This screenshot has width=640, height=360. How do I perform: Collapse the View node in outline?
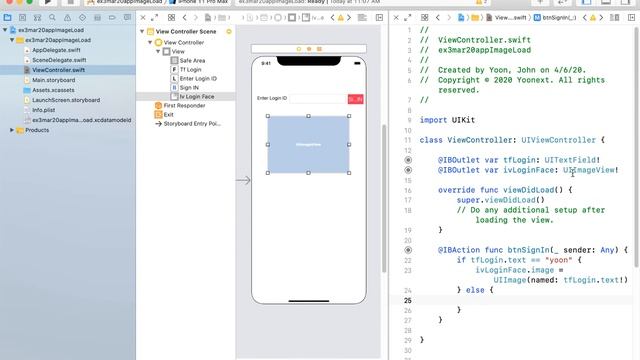[158, 51]
